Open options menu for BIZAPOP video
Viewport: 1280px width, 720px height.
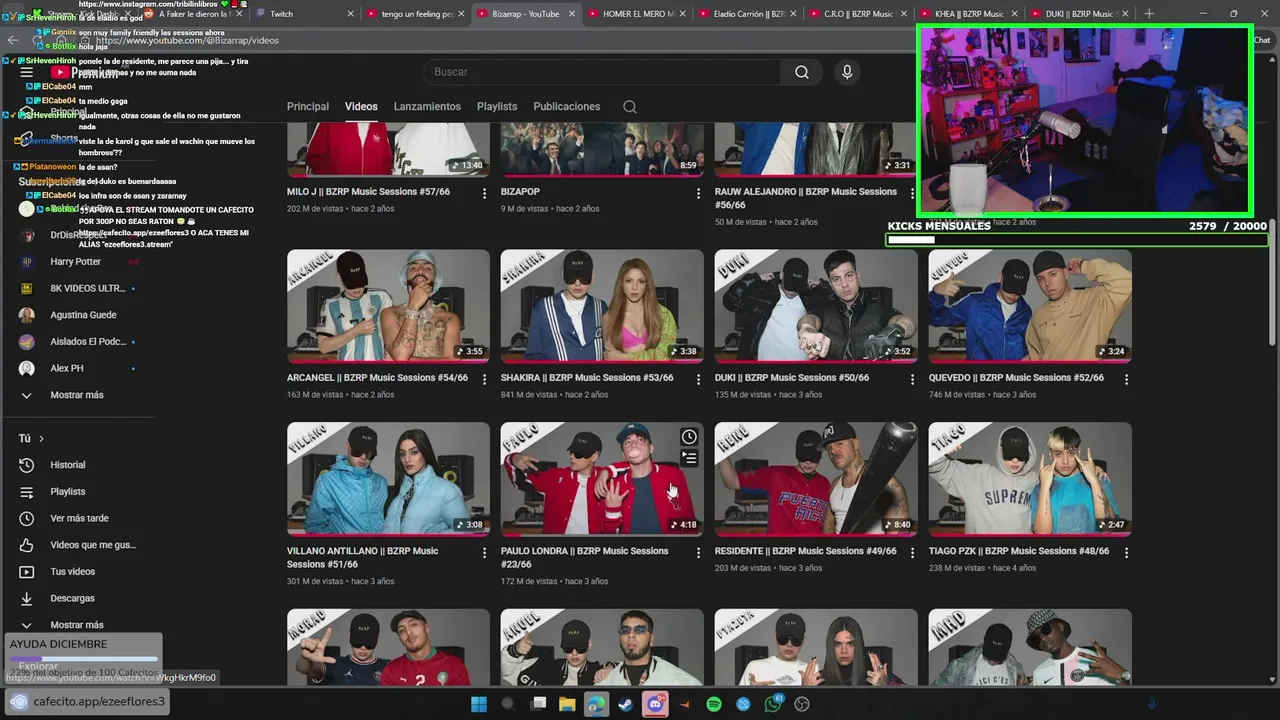click(699, 193)
